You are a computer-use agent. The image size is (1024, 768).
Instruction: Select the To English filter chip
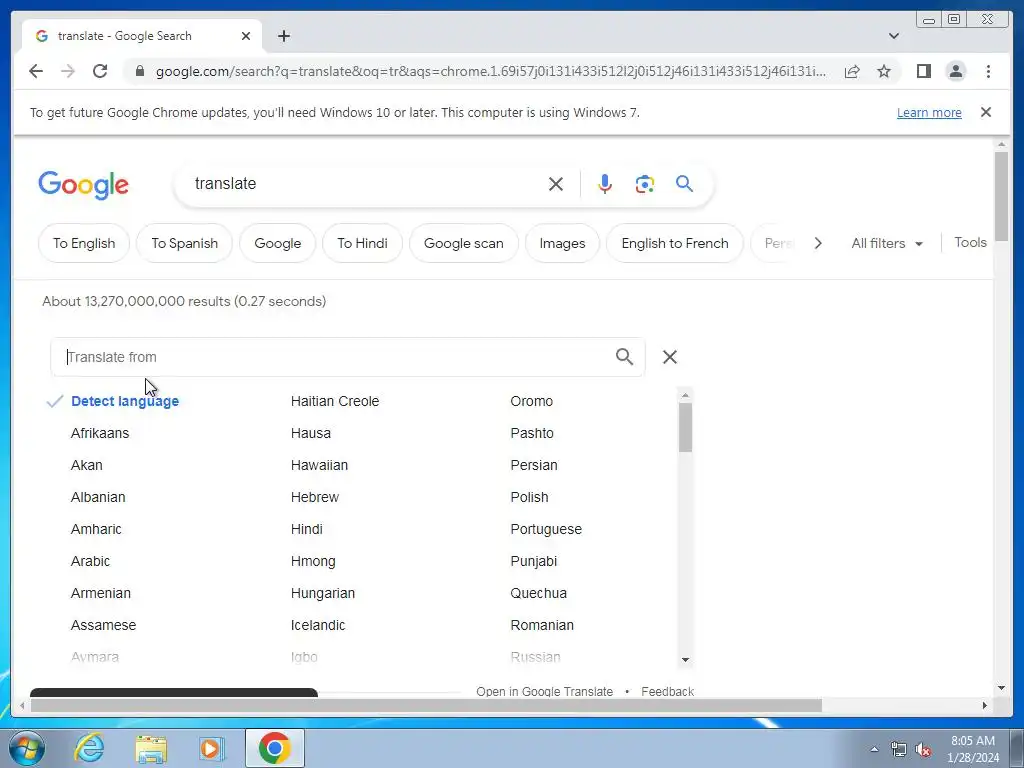84,243
